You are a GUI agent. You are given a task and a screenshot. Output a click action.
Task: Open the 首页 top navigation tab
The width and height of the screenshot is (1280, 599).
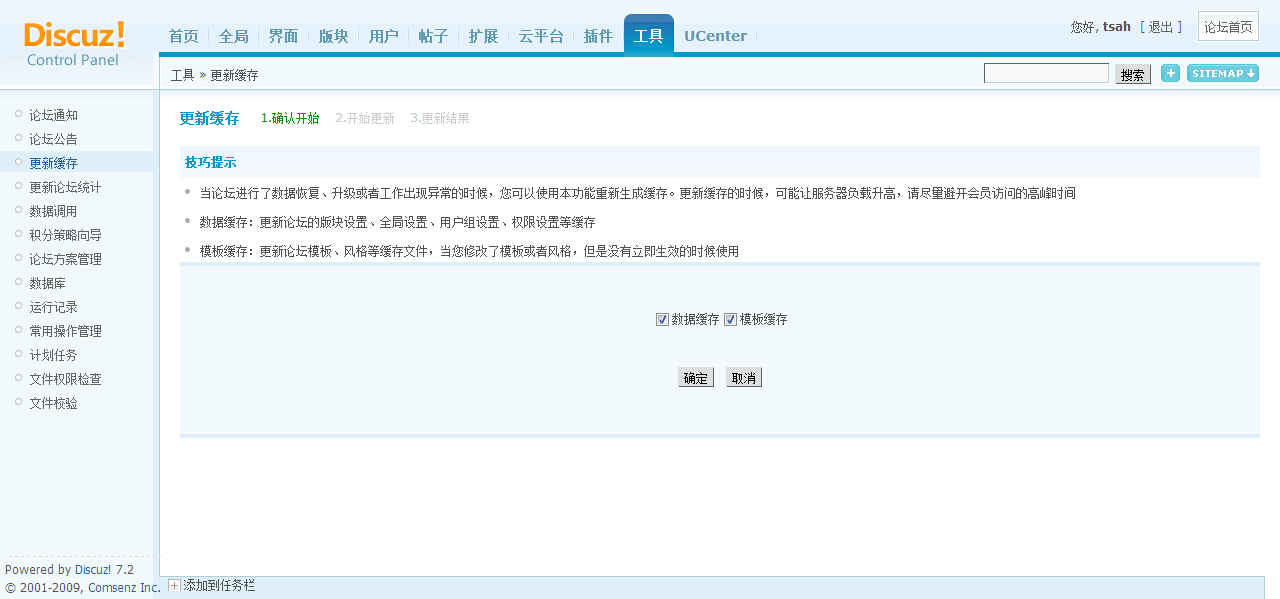pyautogui.click(x=183, y=36)
